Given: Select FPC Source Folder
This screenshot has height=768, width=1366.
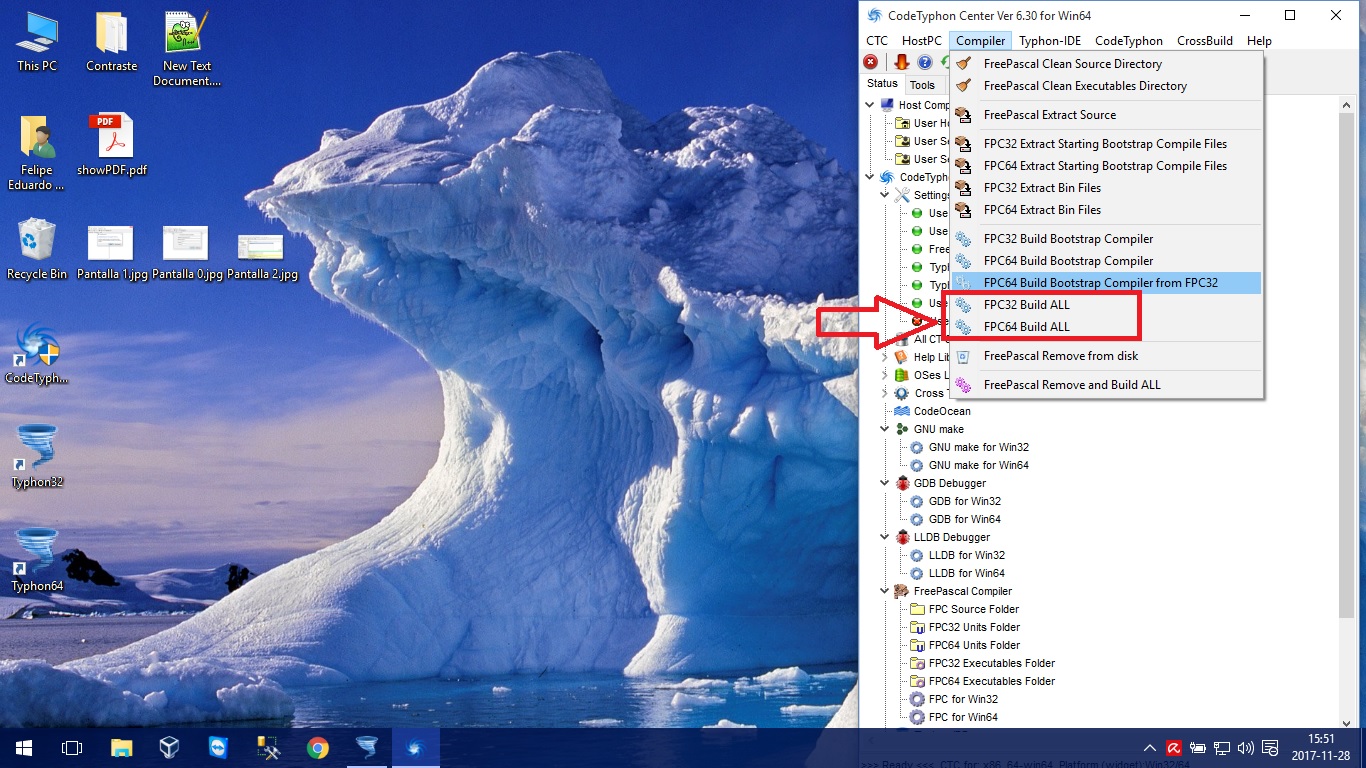Looking at the screenshot, I should pos(973,609).
